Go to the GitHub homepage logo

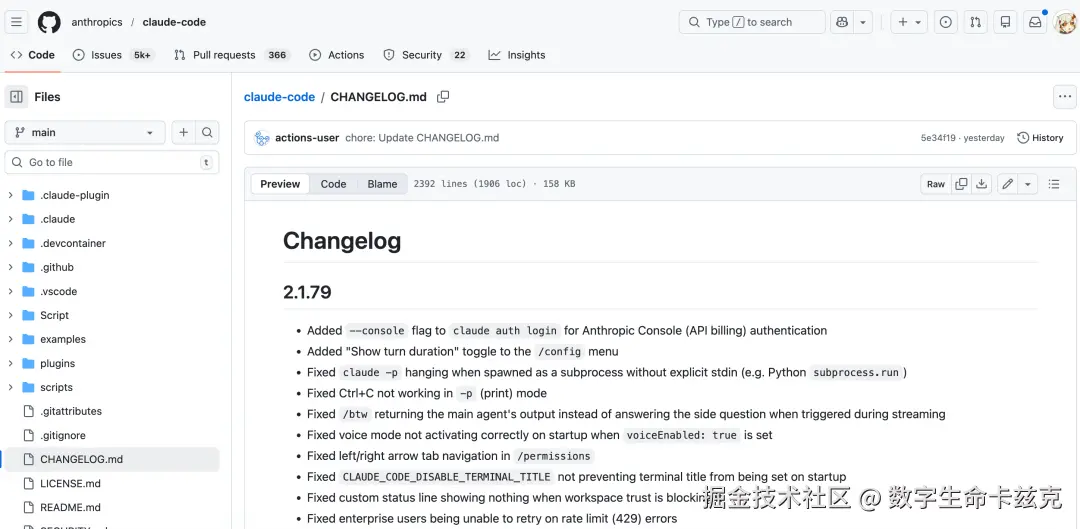pos(49,22)
